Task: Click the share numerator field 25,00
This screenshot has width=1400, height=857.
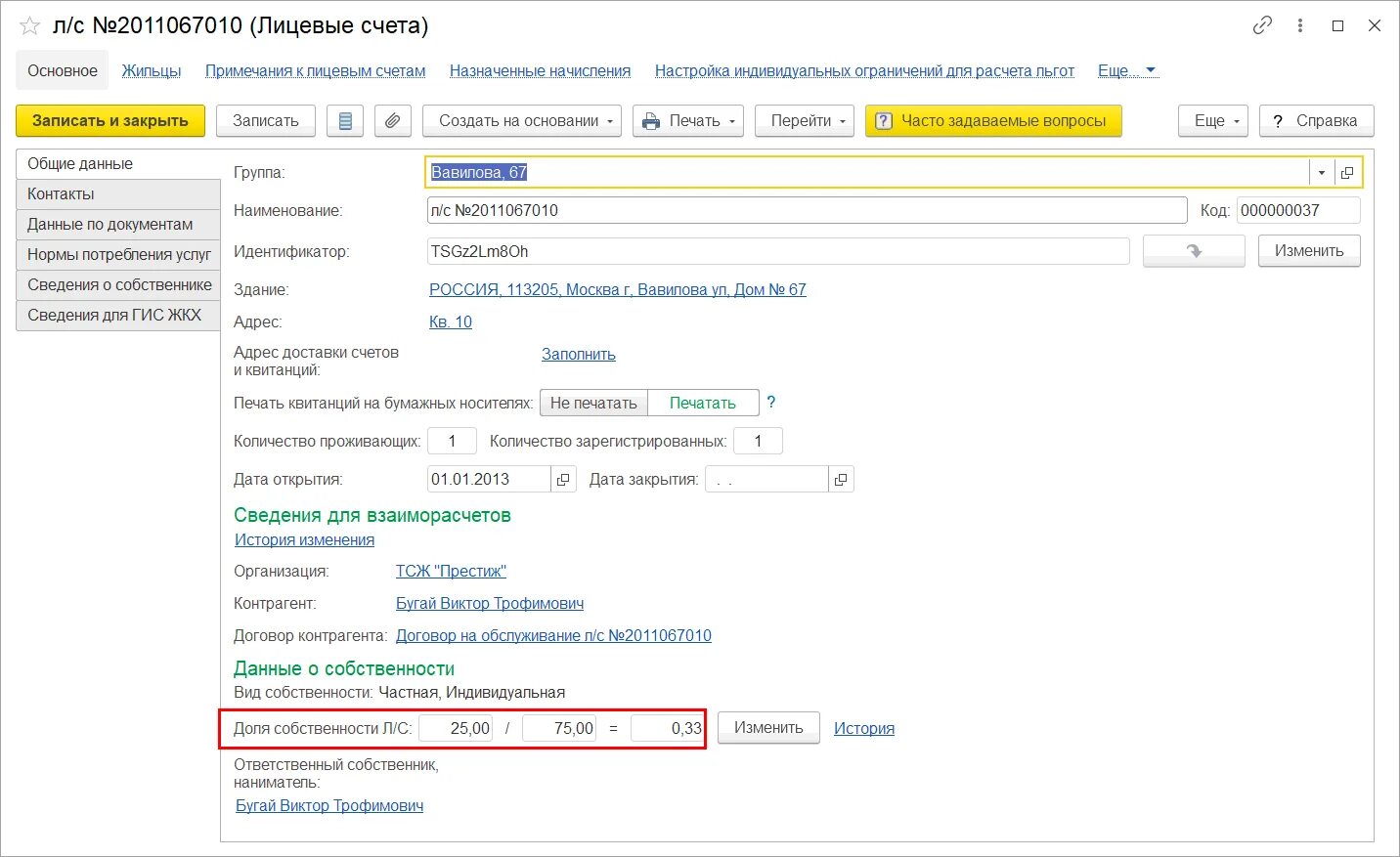Action: click(456, 728)
